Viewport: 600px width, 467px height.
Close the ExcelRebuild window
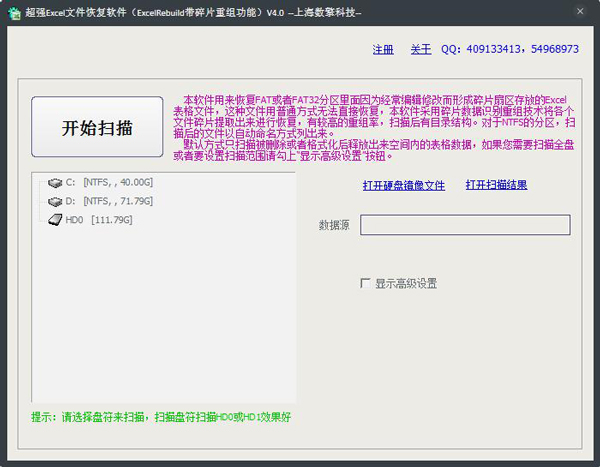(x=580, y=11)
